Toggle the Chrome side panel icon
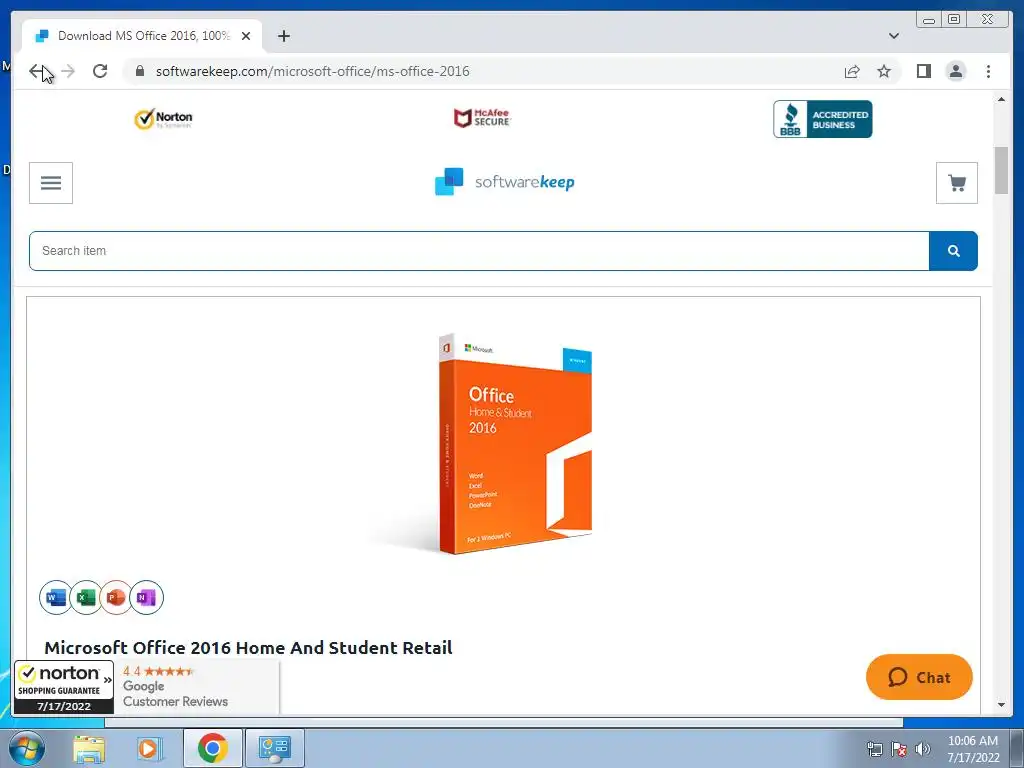 coord(923,71)
